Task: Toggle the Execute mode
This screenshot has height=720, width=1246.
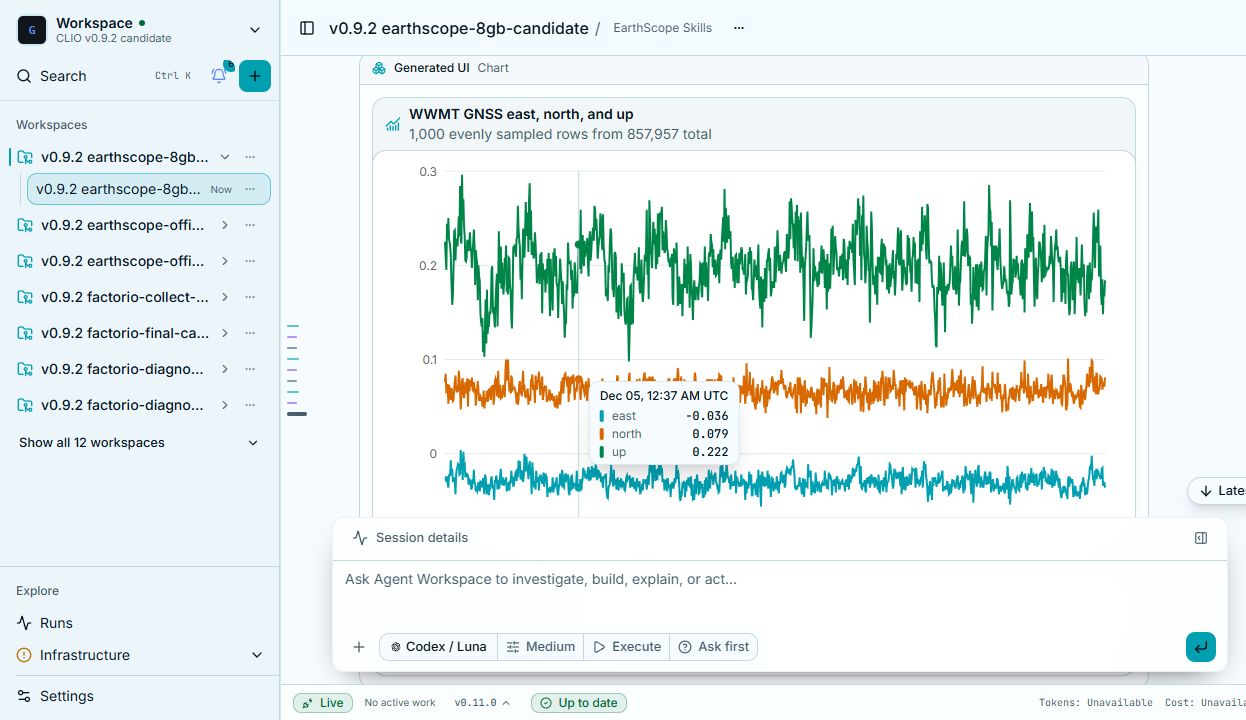Action: (627, 647)
